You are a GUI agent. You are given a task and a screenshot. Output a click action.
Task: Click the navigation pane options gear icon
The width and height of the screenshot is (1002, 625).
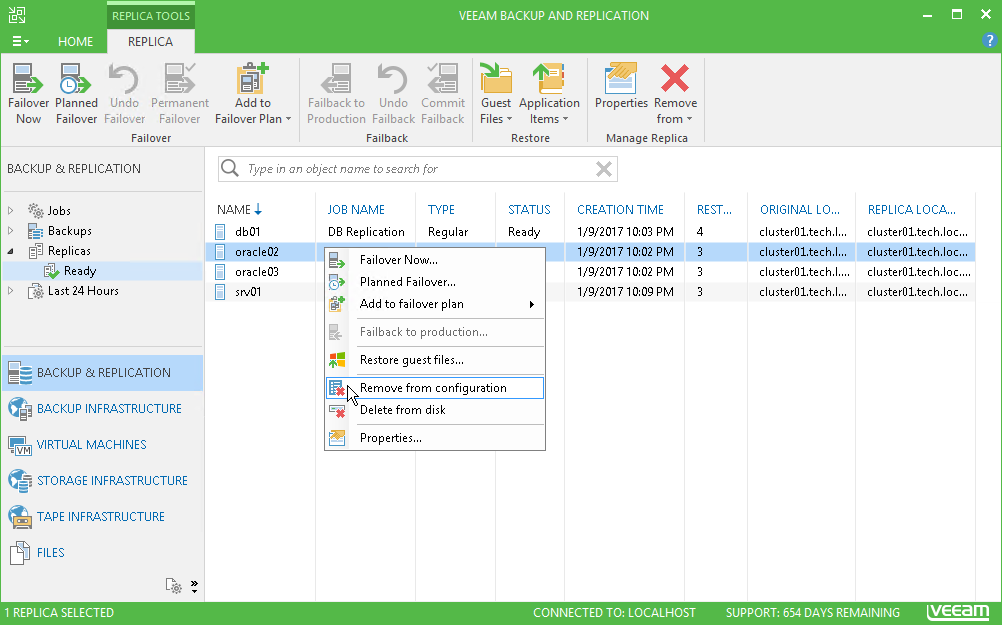point(173,585)
